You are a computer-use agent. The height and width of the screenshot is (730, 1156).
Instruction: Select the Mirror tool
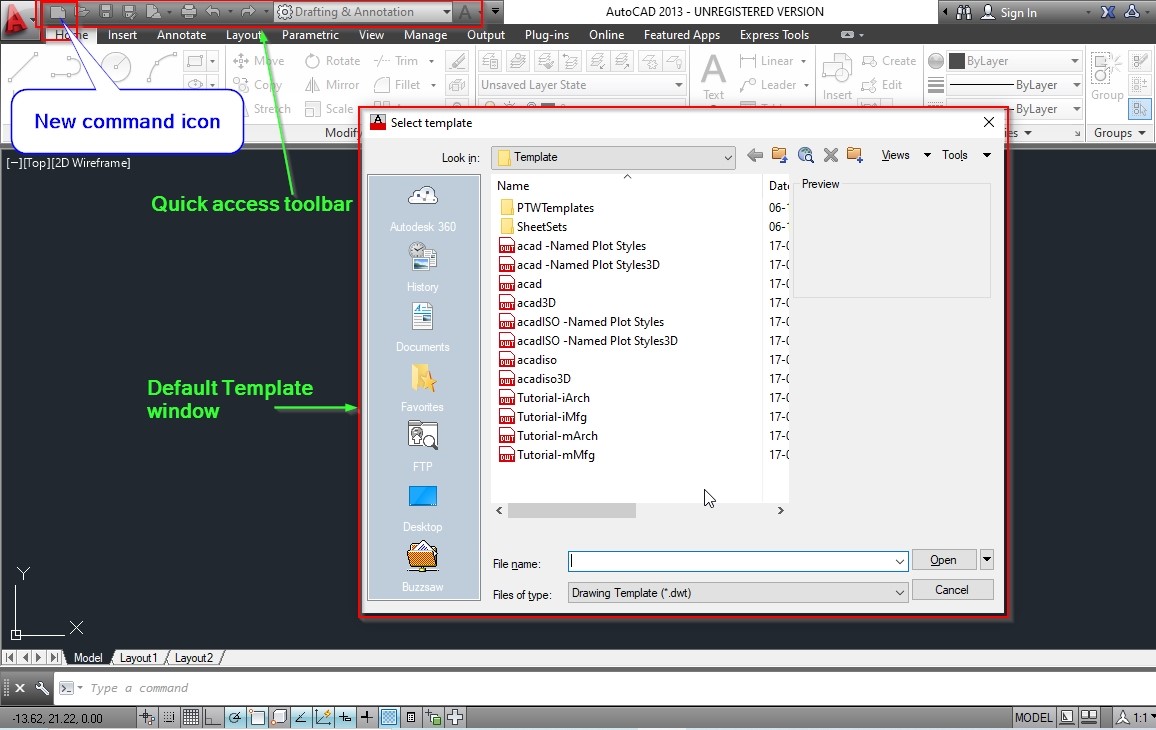click(x=339, y=84)
